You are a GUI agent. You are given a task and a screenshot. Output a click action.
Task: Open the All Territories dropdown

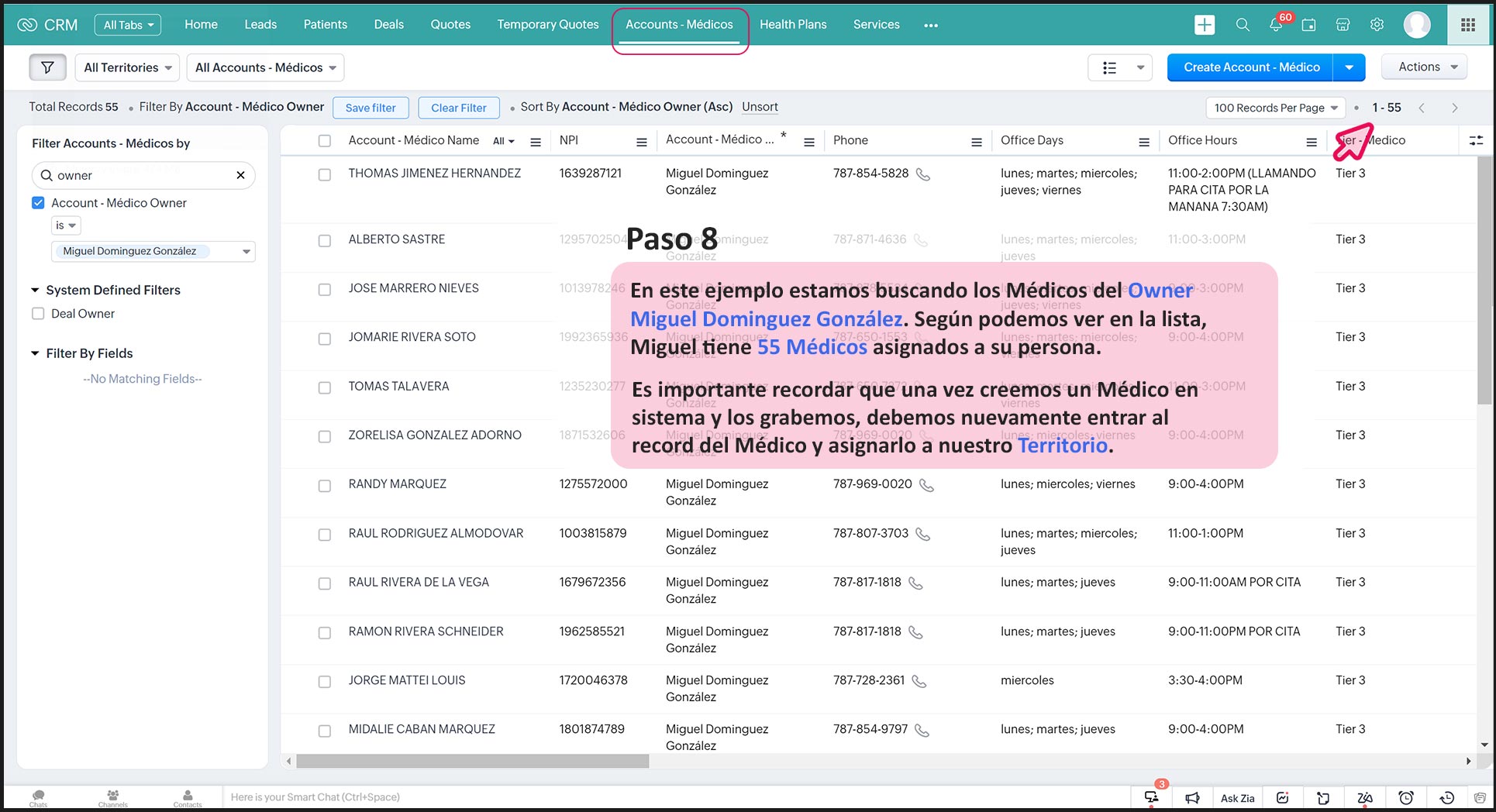point(128,67)
